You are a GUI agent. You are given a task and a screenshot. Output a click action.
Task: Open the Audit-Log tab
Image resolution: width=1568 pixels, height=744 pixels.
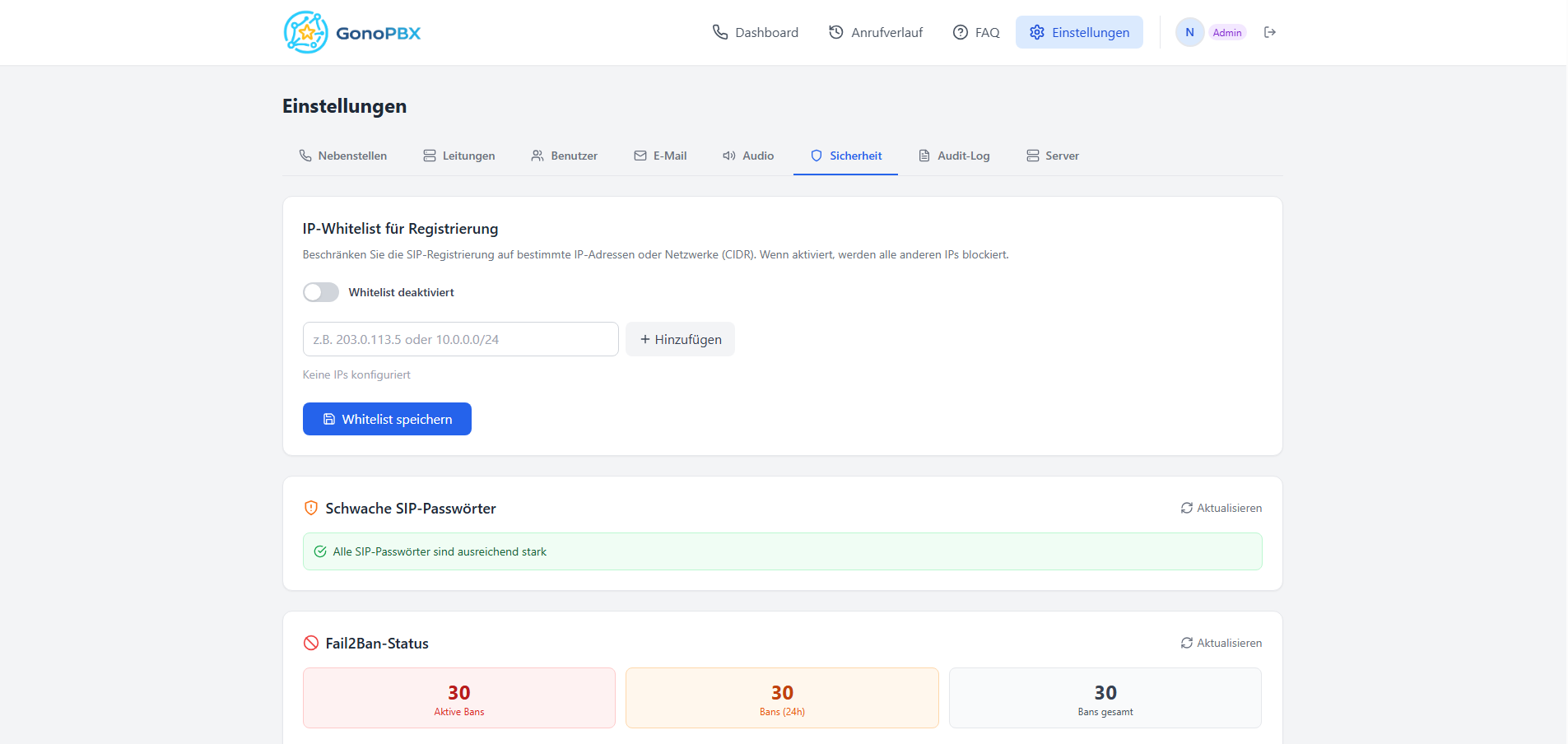tap(954, 156)
